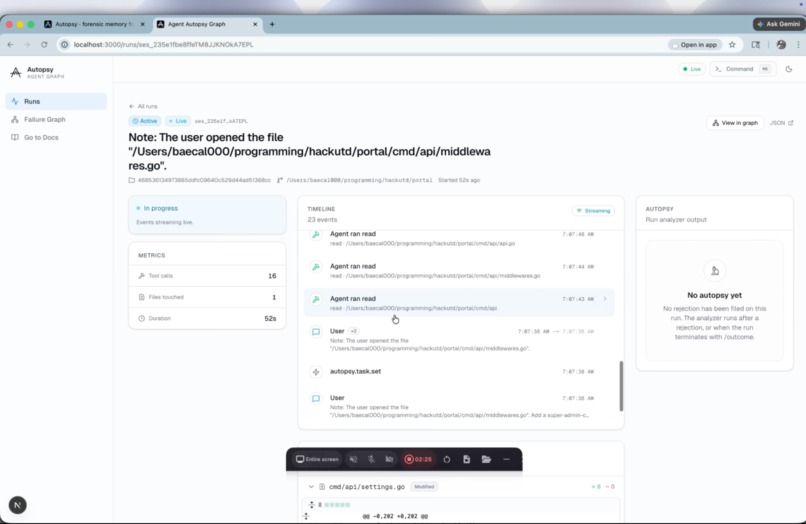The image size is (806, 524).
Task: Click the Modified badge
Action: tap(424, 486)
